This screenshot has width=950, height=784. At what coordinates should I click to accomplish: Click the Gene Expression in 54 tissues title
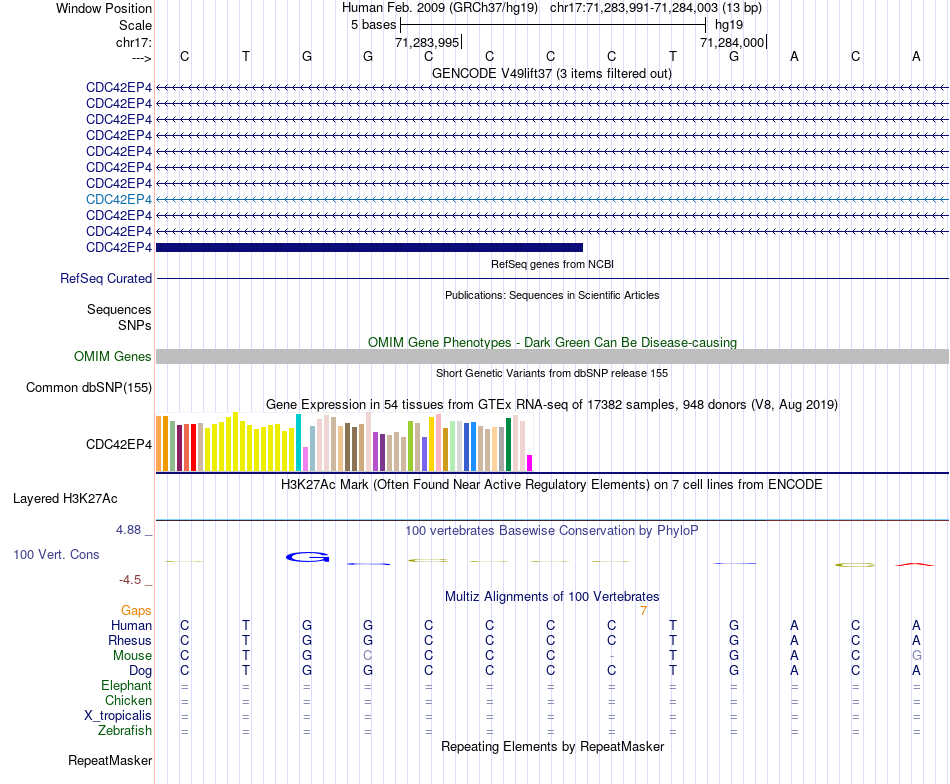coord(552,404)
